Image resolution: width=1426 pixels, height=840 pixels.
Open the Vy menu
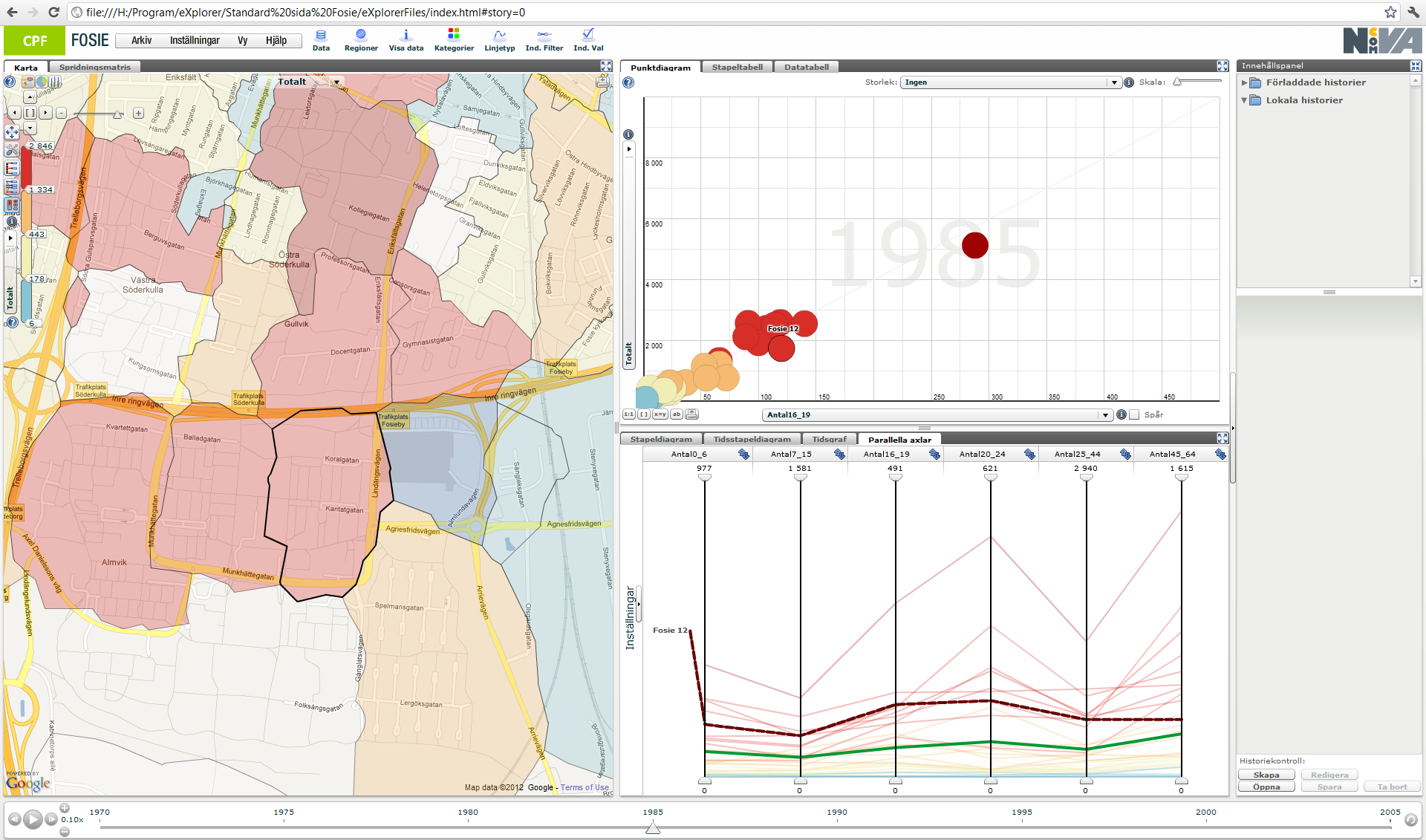pos(242,40)
